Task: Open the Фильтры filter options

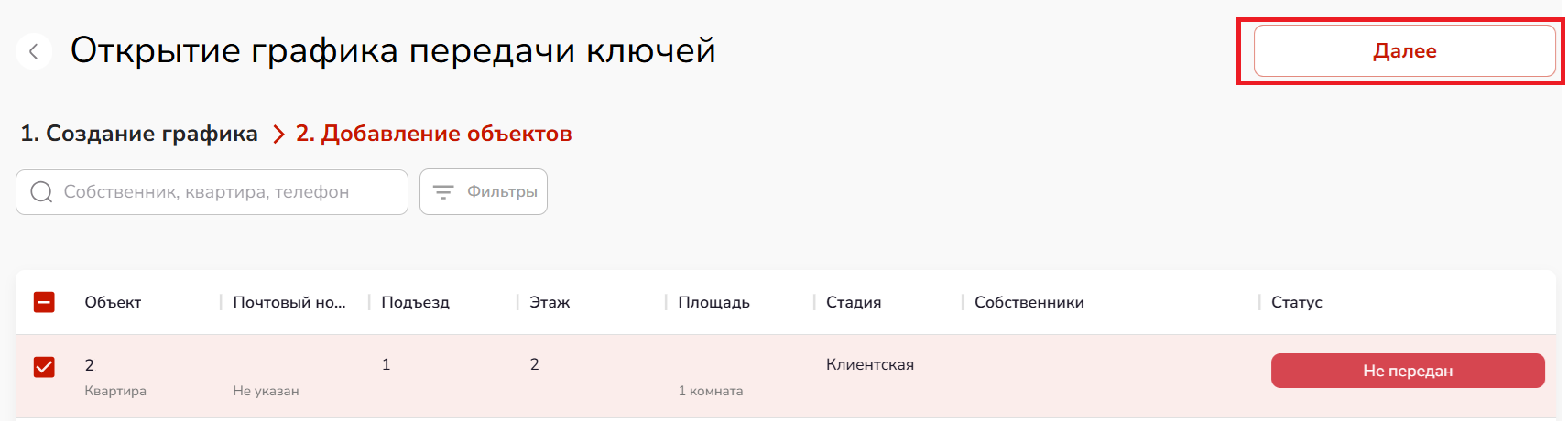Action: coord(484,192)
